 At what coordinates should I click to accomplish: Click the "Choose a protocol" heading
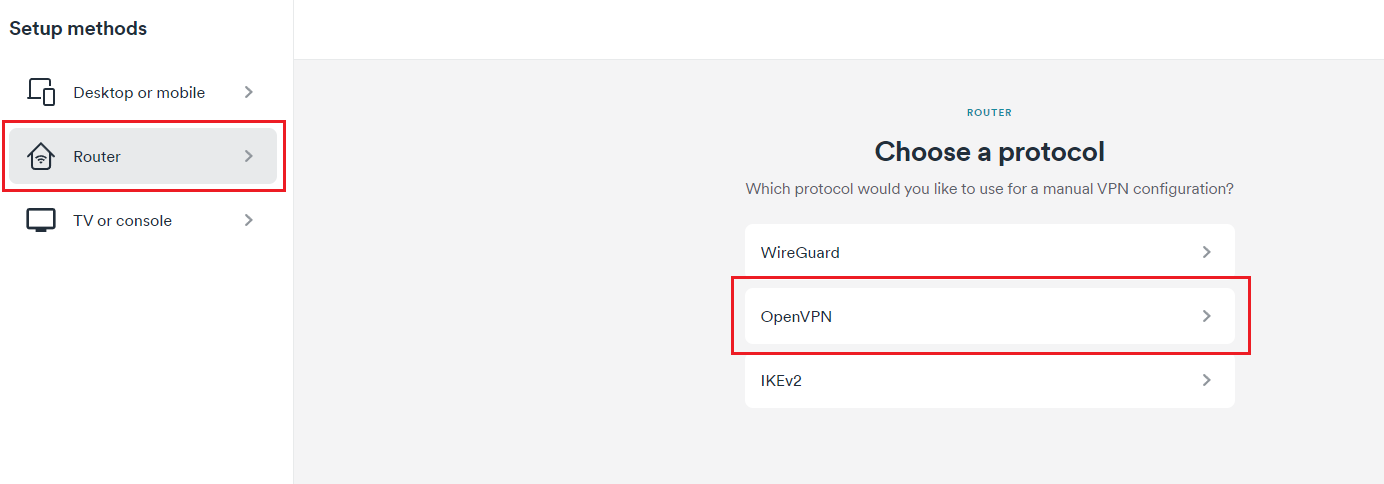click(989, 151)
